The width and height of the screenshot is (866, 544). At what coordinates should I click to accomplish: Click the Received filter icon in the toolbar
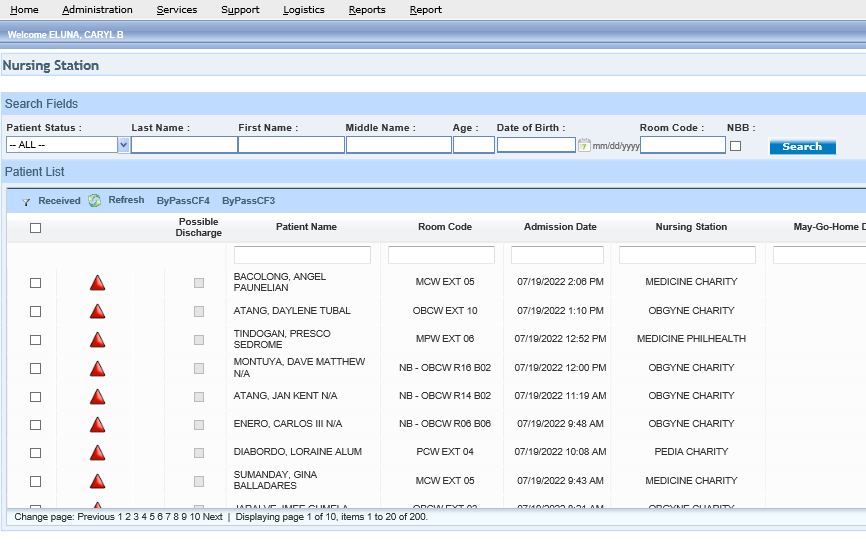click(26, 201)
